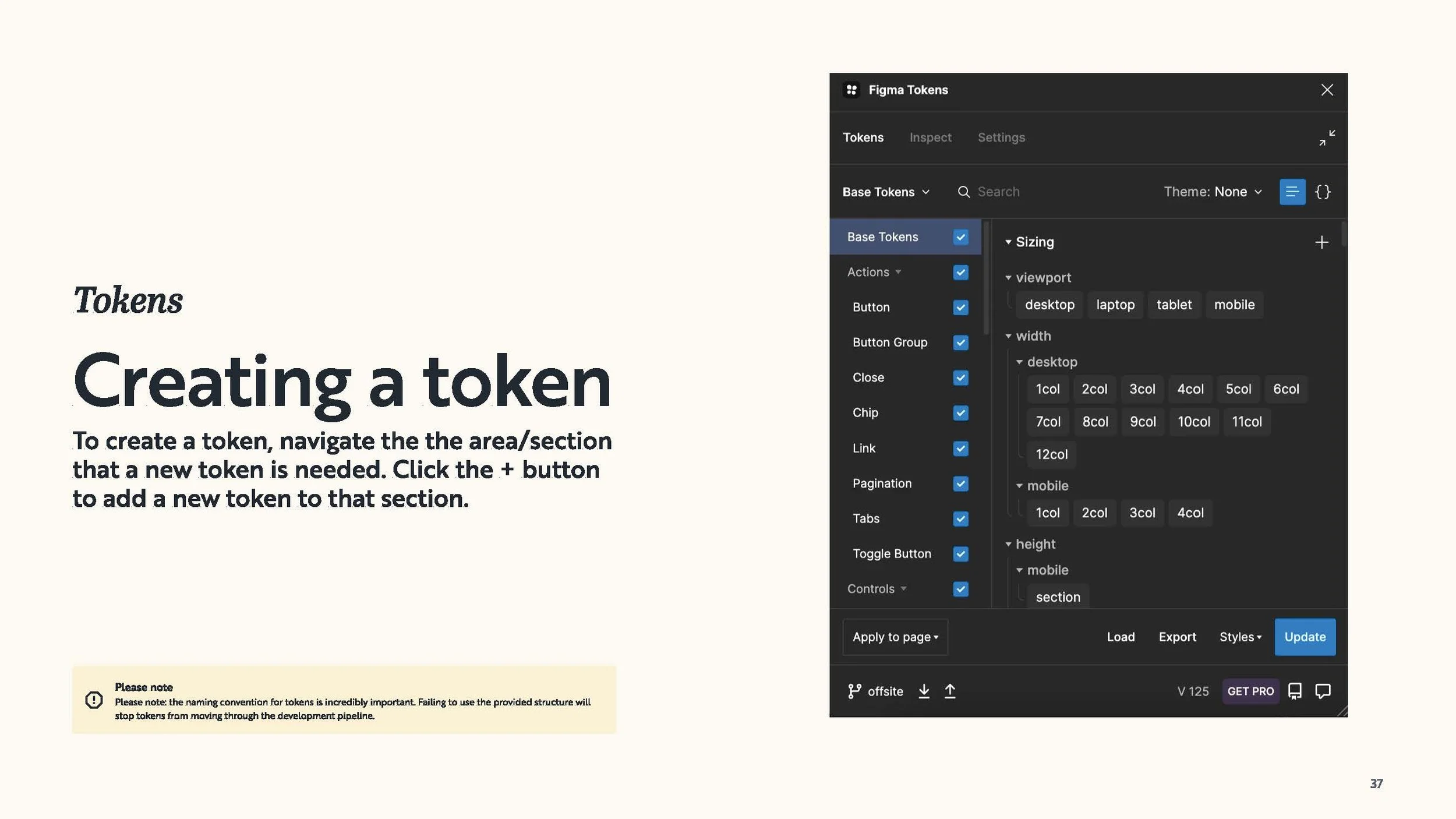1456x819 pixels.
Task: Select the 12col desktop width token
Action: click(1051, 454)
